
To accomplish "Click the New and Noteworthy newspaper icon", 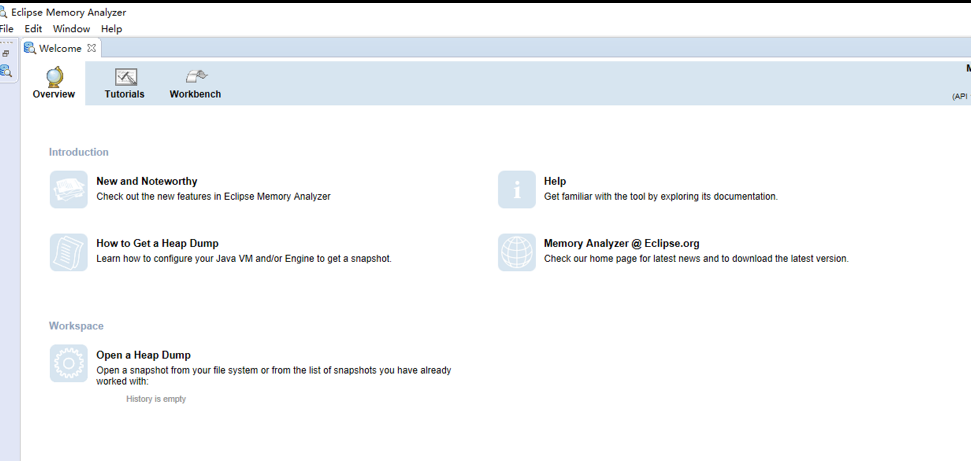I will [69, 190].
